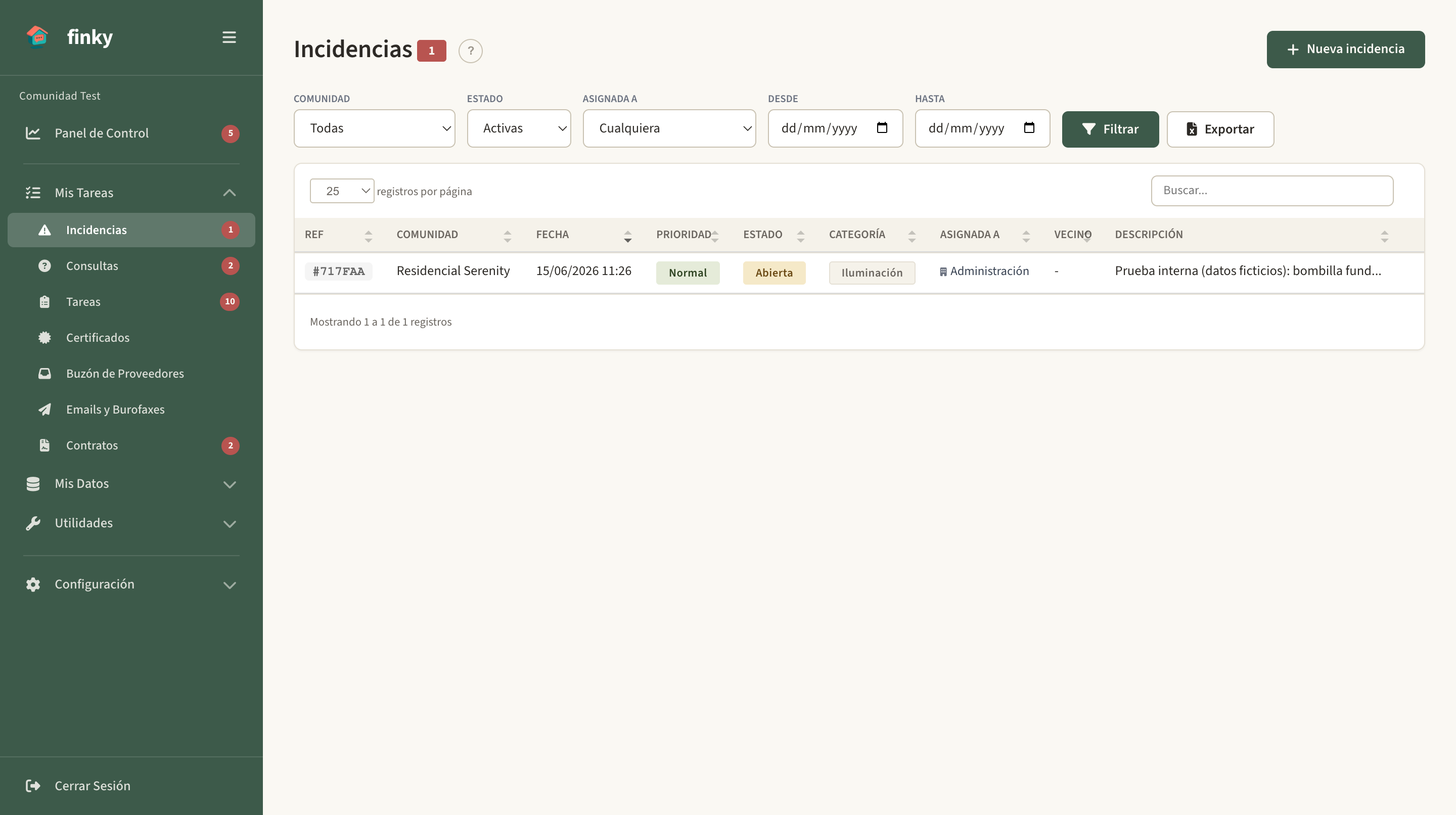The image size is (1456, 815).
Task: Open Certificados in sidebar
Action: [131, 337]
